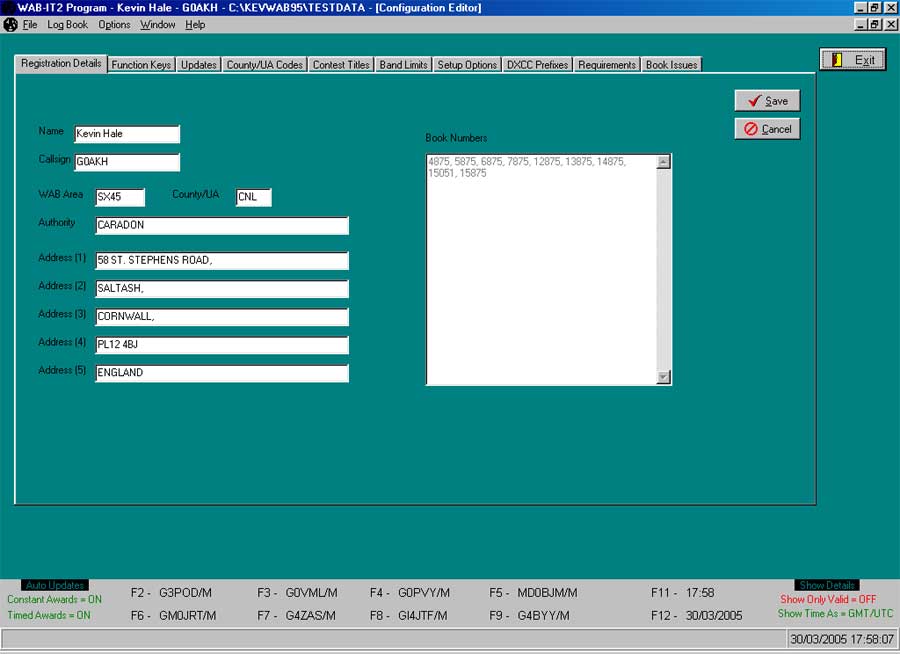Click the down arrow on Book Numbers scrollbar
The image size is (900, 654).
(662, 376)
